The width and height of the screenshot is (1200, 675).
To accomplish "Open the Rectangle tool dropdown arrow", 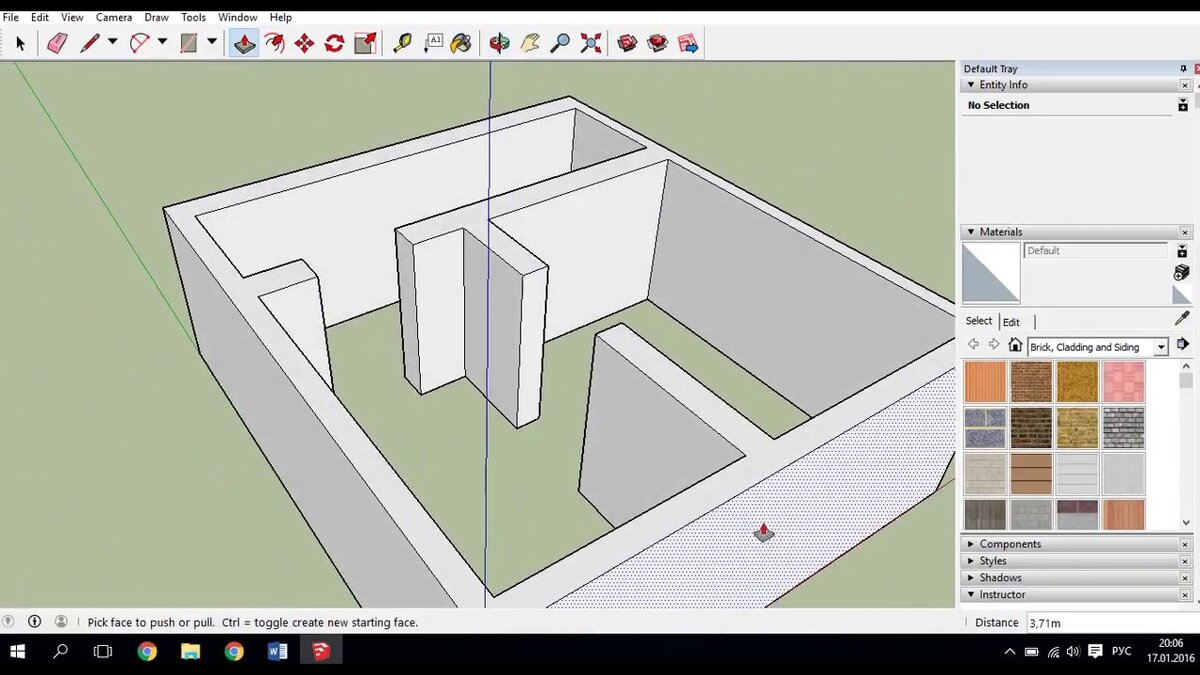I will pos(212,42).
